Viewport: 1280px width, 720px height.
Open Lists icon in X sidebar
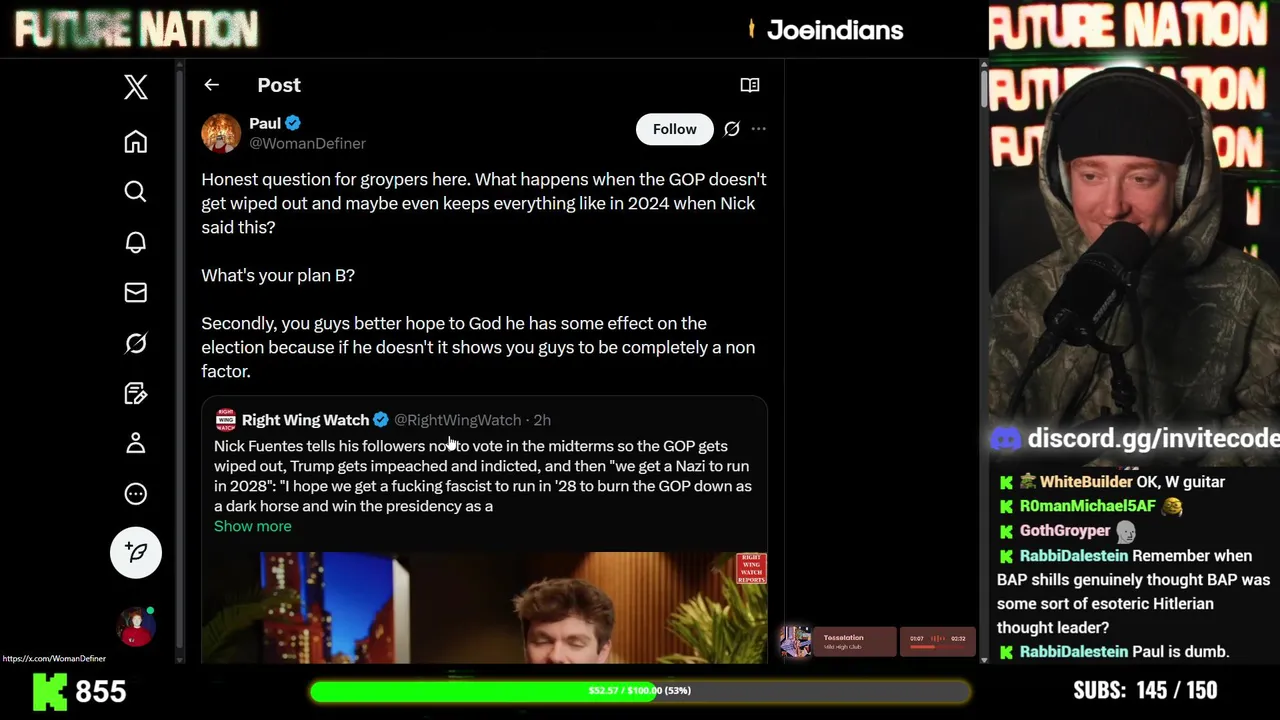136,393
